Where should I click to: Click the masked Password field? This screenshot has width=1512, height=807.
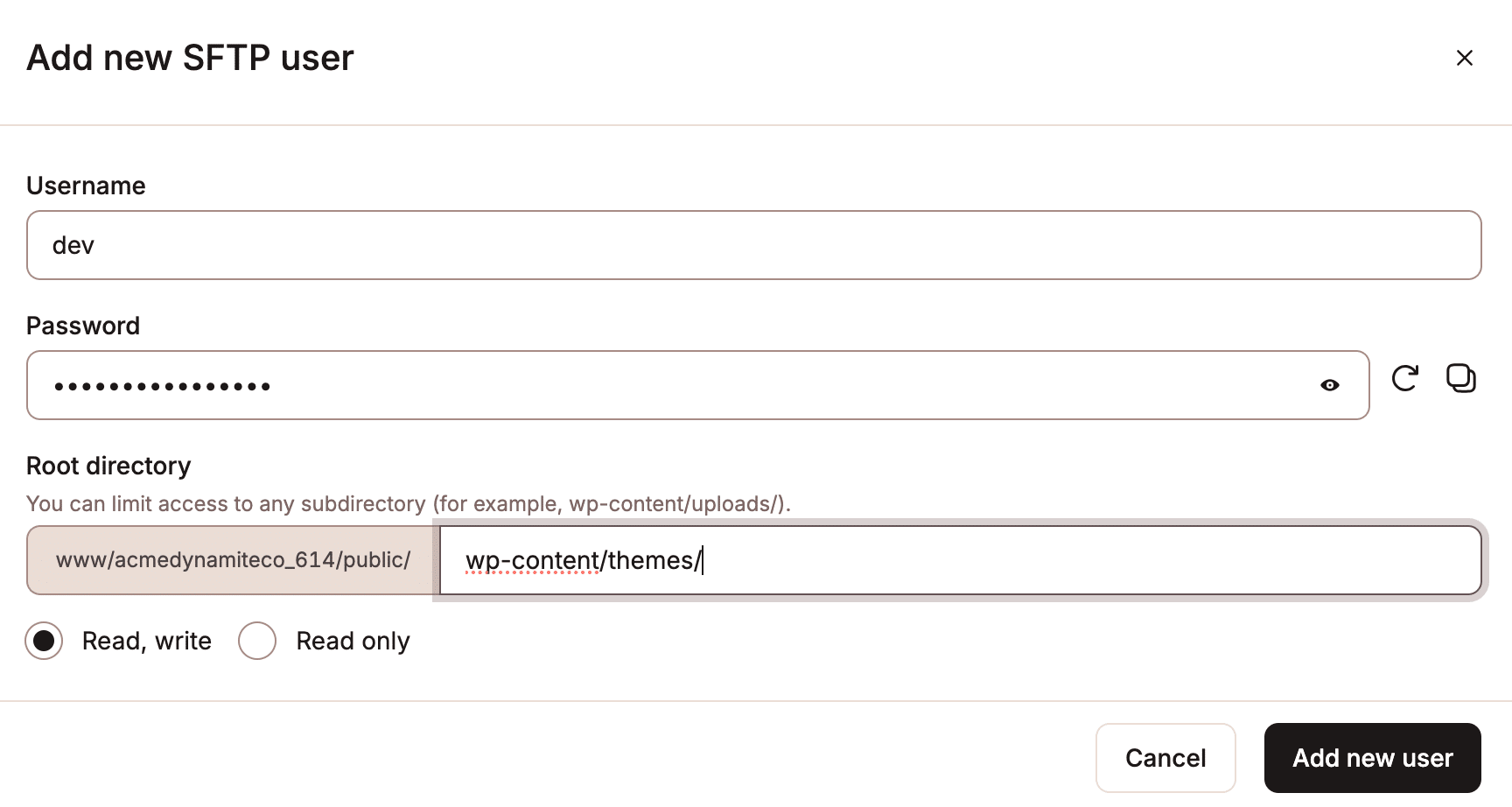pyautogui.click(x=612, y=385)
